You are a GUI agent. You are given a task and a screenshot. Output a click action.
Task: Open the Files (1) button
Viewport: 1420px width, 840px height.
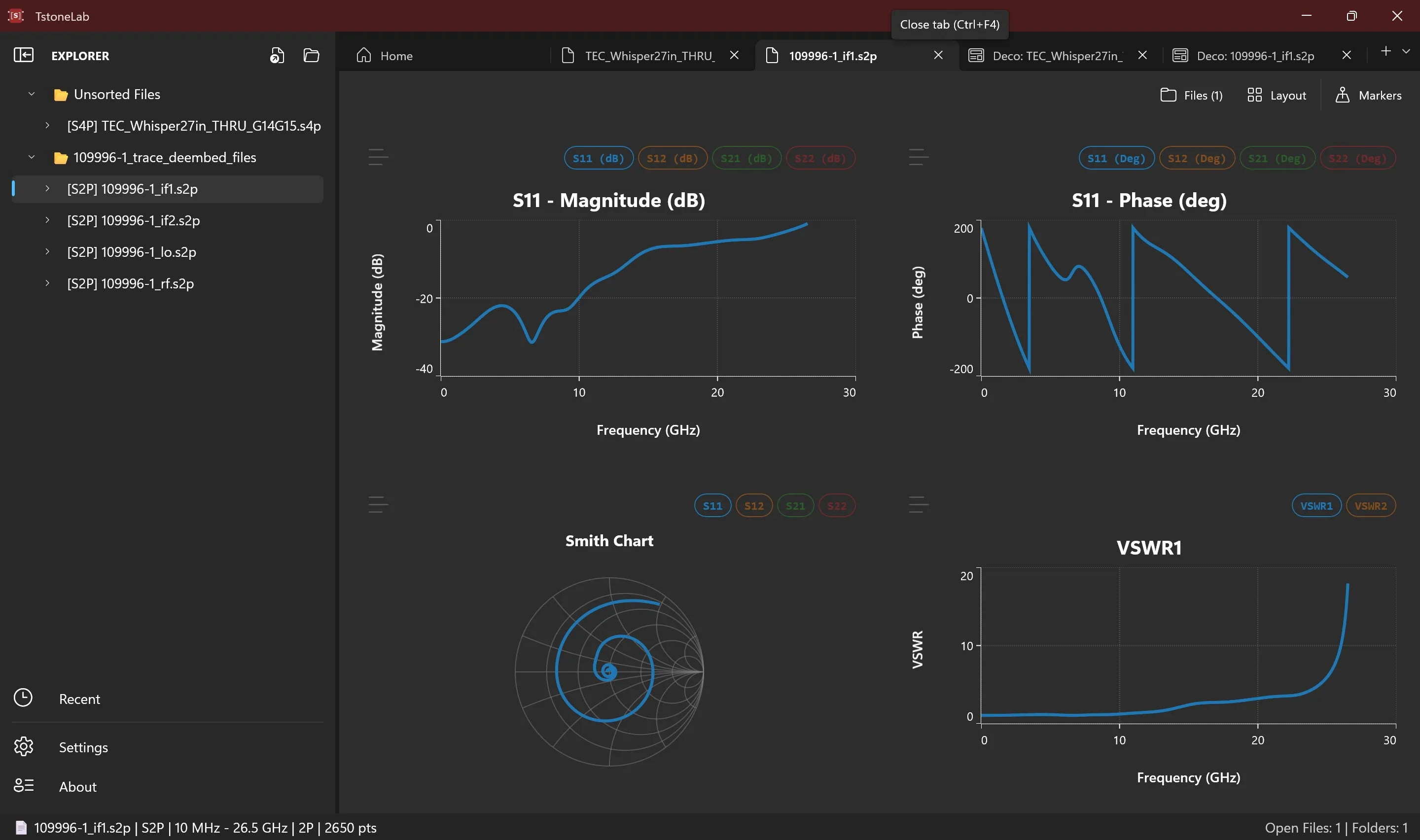pyautogui.click(x=1191, y=95)
